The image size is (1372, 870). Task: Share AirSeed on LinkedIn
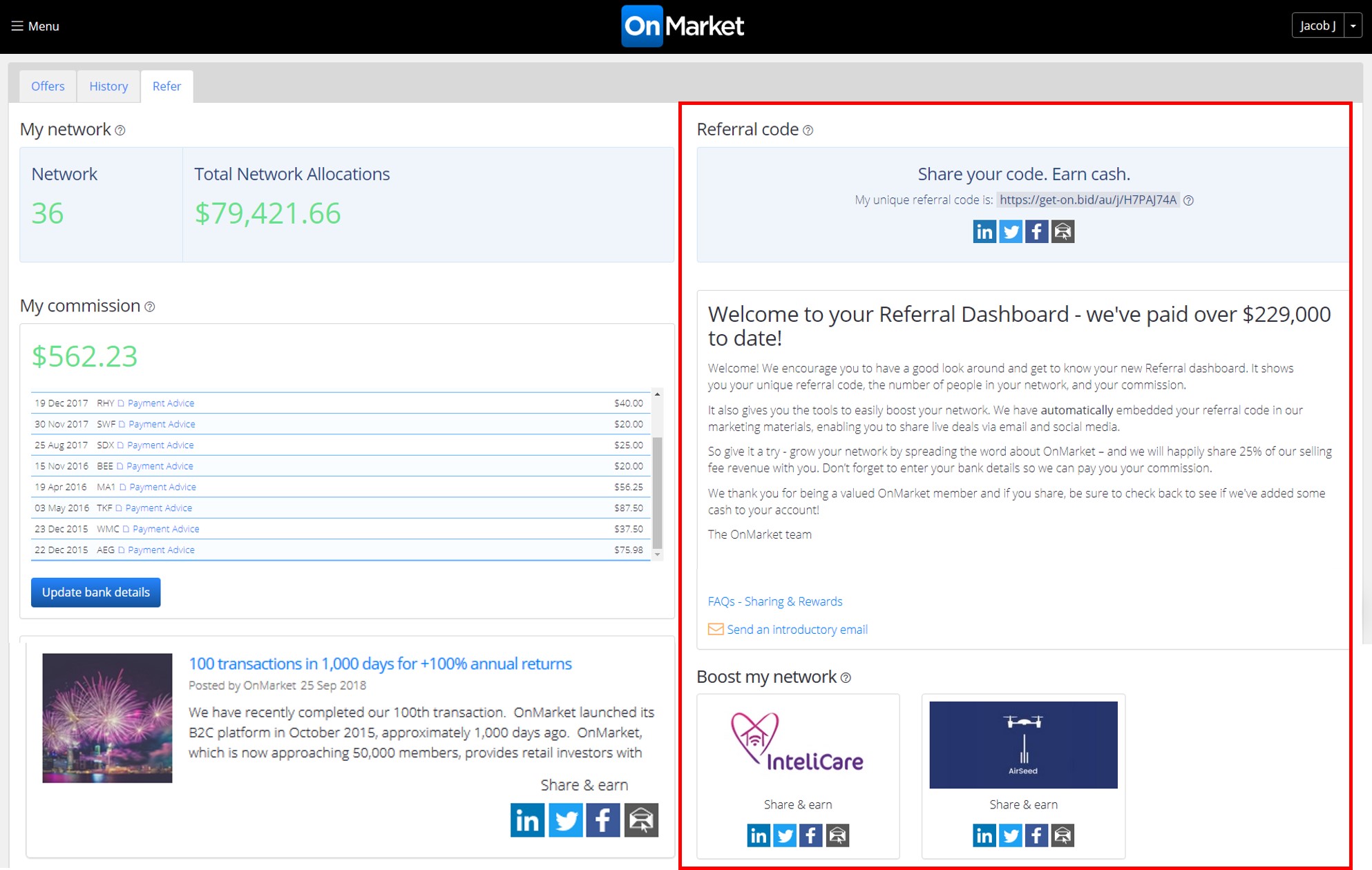click(984, 835)
